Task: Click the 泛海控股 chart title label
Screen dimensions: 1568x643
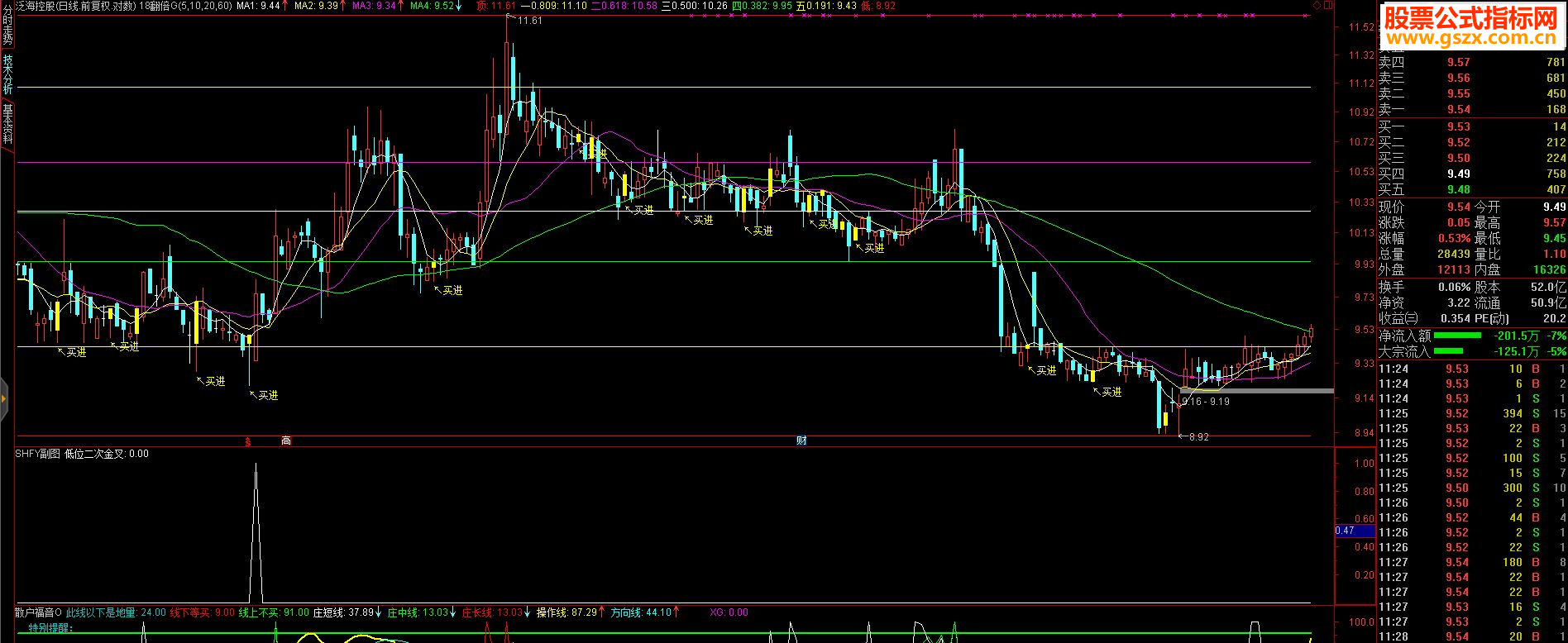Action: (x=35, y=6)
